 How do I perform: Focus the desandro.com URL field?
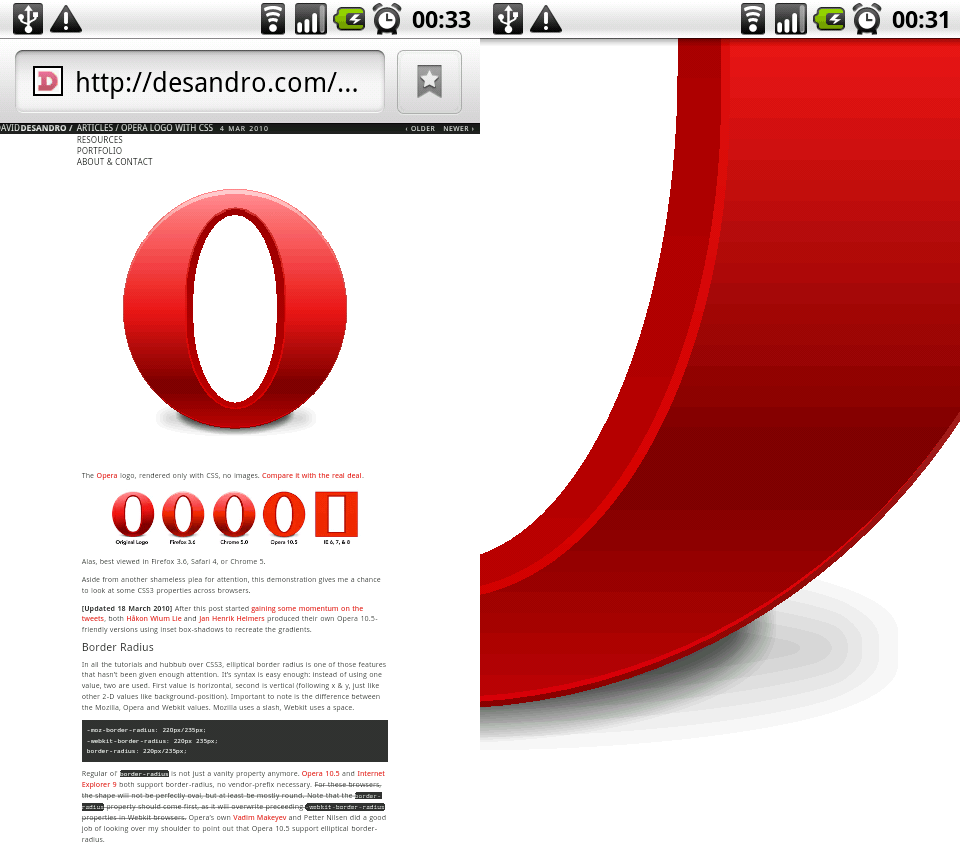(200, 81)
